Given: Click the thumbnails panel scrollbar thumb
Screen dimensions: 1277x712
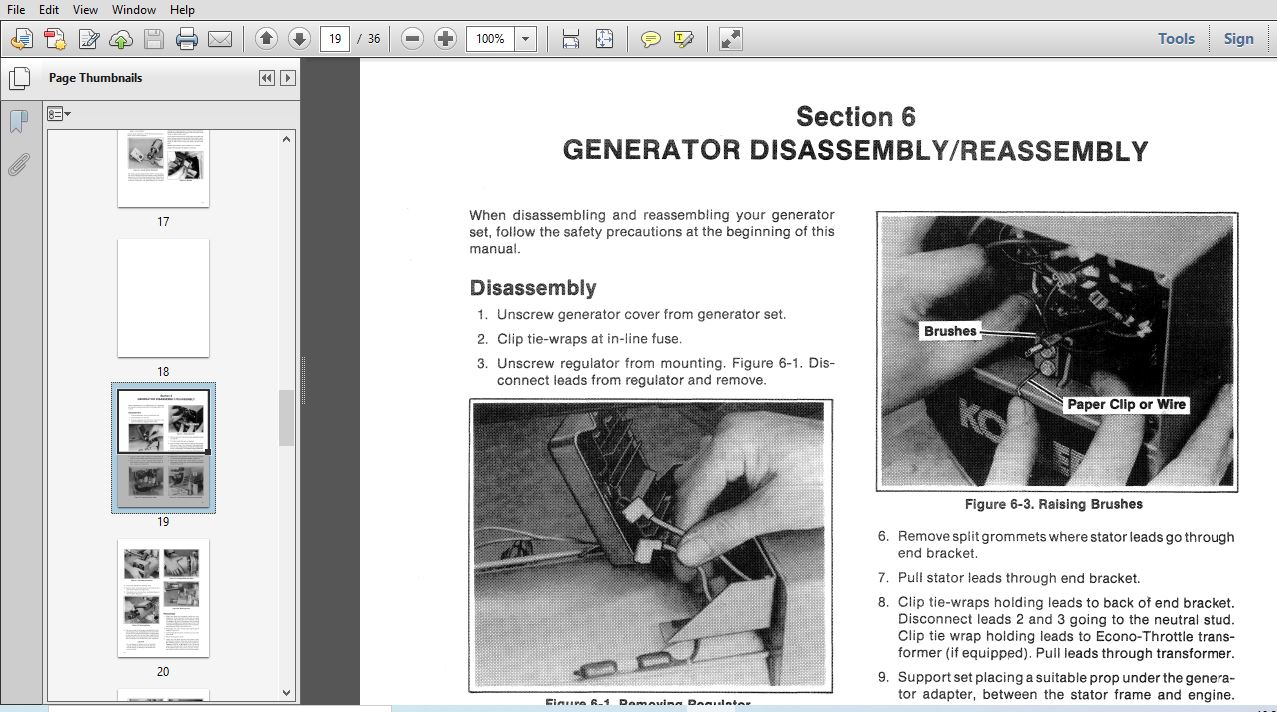Looking at the screenshot, I should [287, 418].
